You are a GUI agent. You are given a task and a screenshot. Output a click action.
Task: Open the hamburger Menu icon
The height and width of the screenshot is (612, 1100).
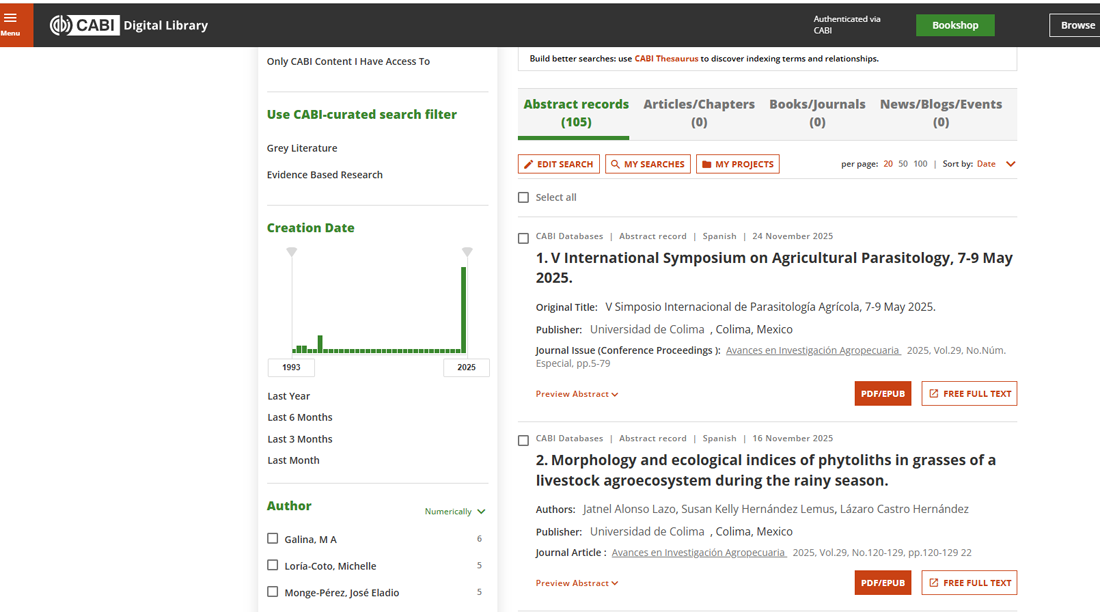click(x=11, y=22)
